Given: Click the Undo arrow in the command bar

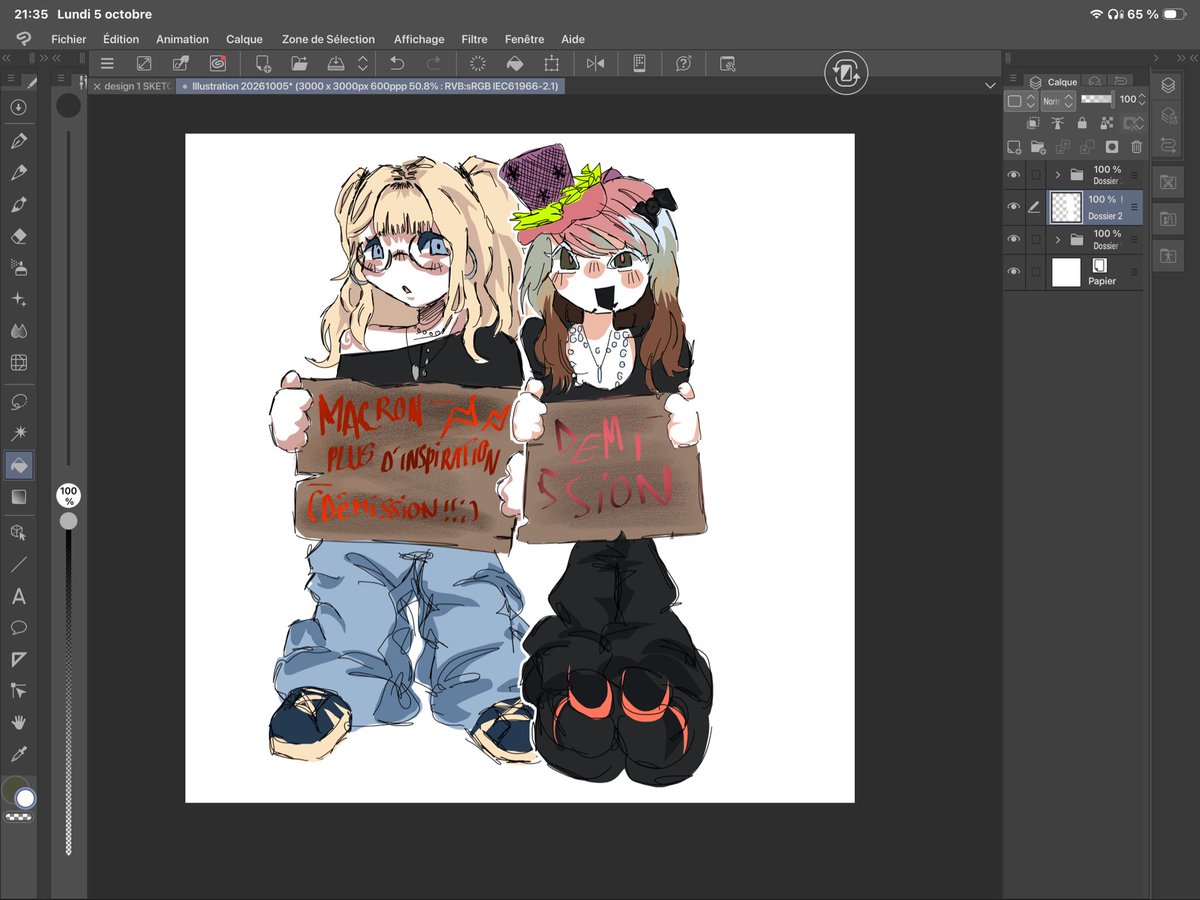Looking at the screenshot, I should 397,63.
